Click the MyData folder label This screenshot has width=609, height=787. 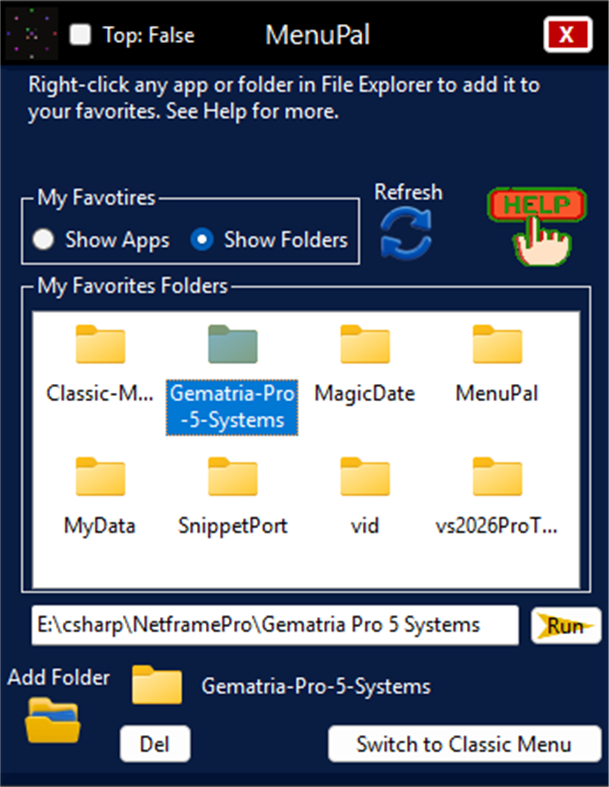point(100,526)
